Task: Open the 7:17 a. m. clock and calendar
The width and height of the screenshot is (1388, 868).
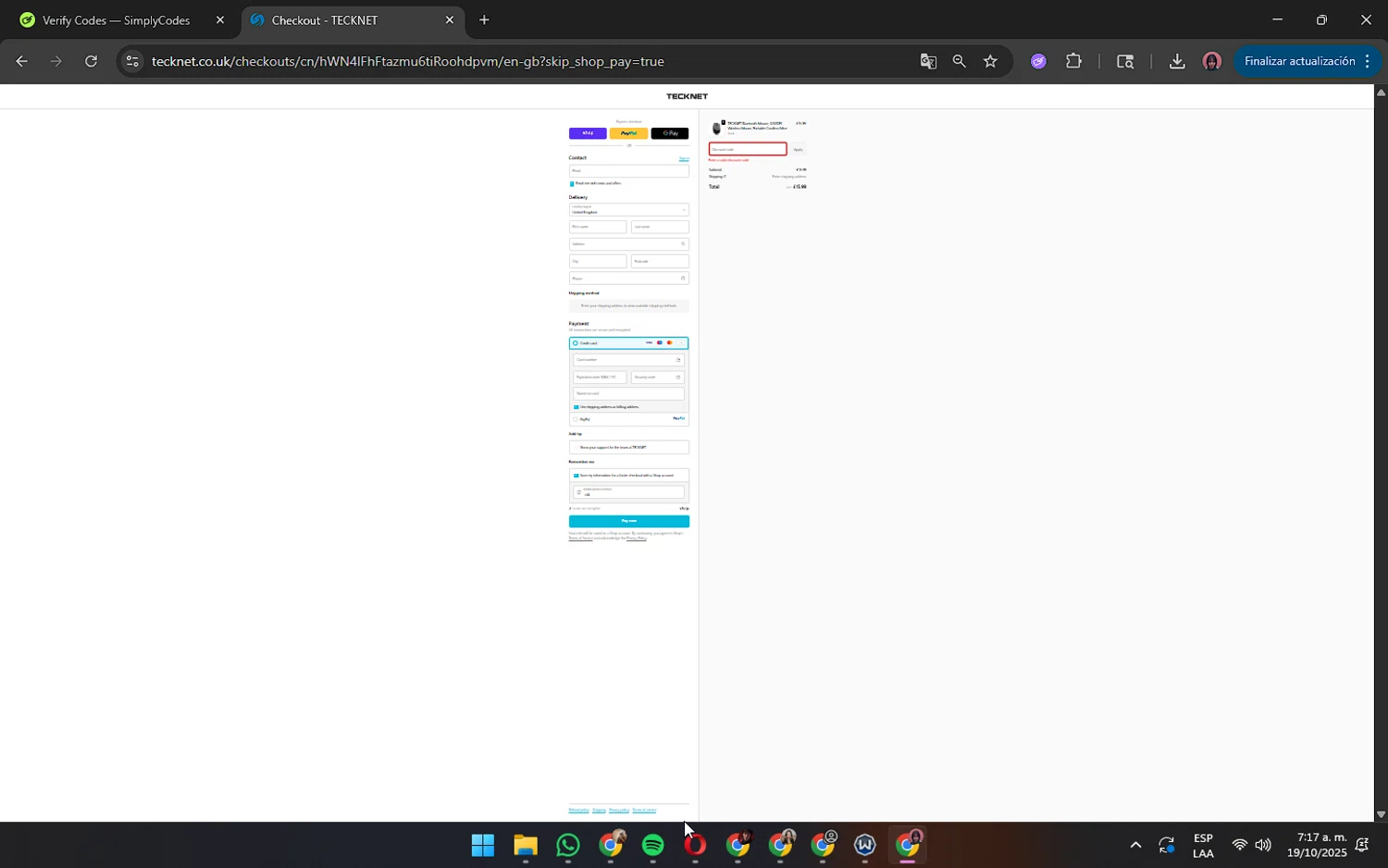Action: coord(1317,845)
